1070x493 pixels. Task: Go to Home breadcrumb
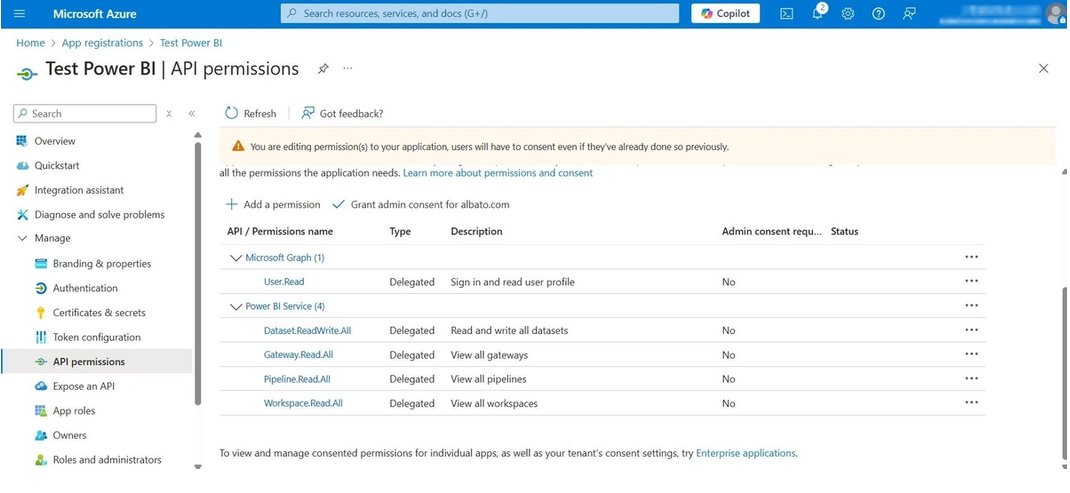tap(31, 43)
